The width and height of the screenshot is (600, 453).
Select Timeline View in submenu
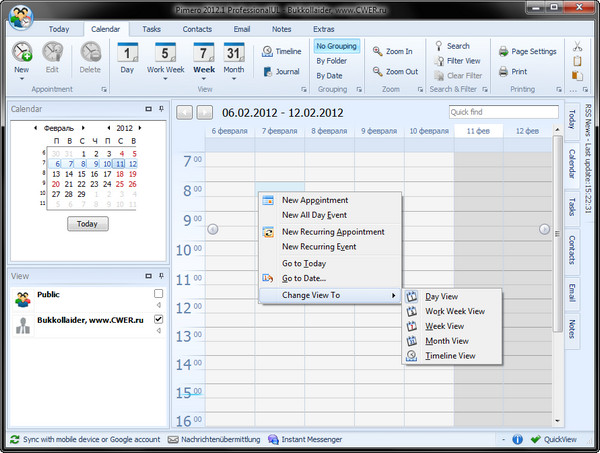[452, 356]
